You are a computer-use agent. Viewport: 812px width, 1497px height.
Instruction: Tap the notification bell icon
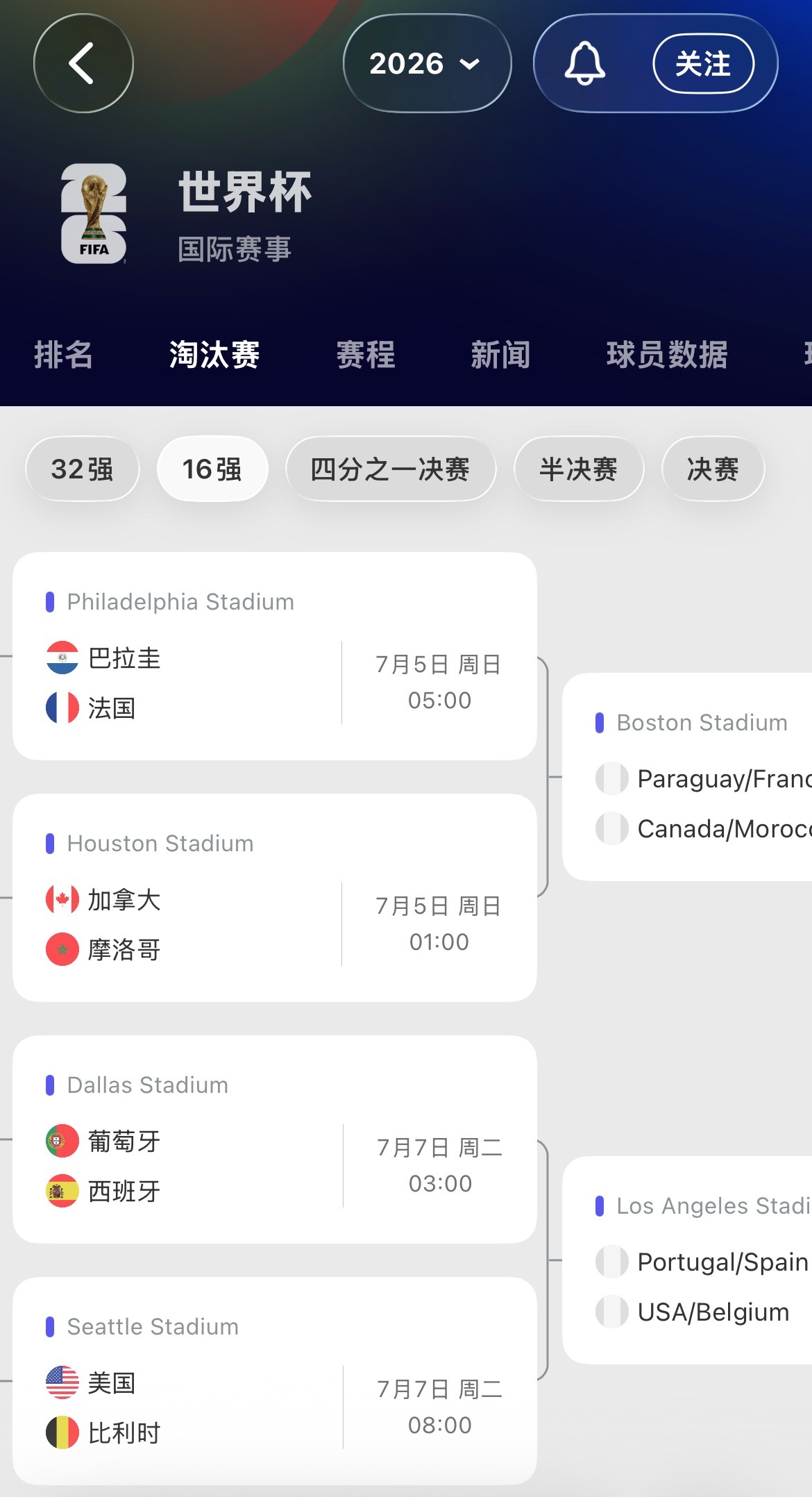coord(584,63)
